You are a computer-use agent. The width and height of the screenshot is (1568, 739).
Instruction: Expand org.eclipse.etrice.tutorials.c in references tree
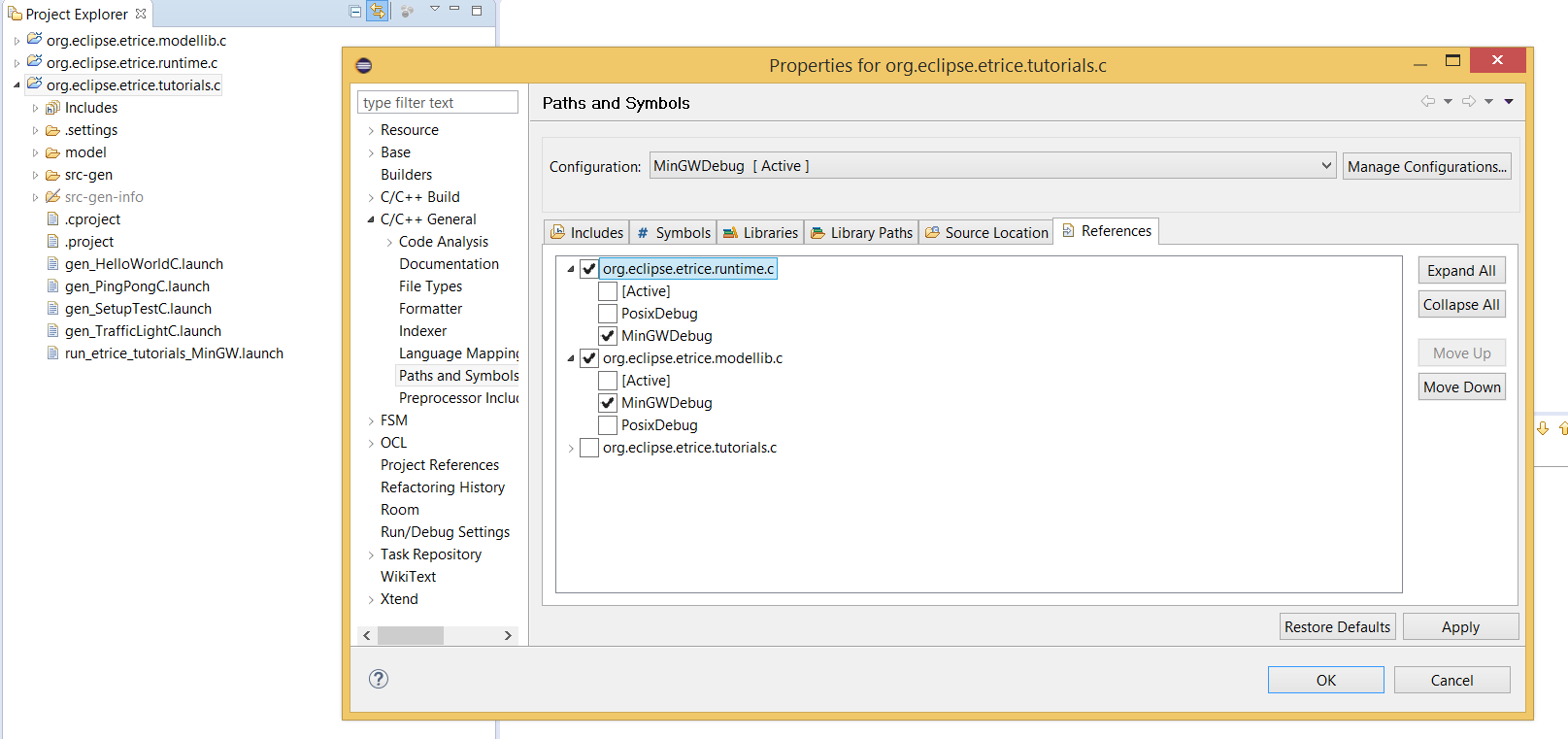(571, 448)
